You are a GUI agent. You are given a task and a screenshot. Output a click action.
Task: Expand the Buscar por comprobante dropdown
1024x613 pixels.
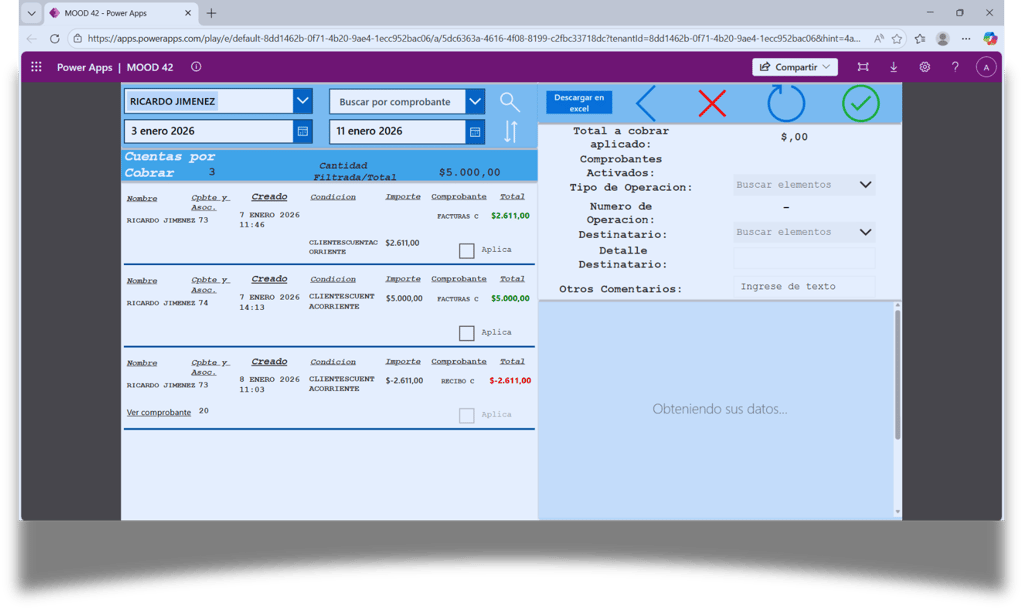[475, 102]
